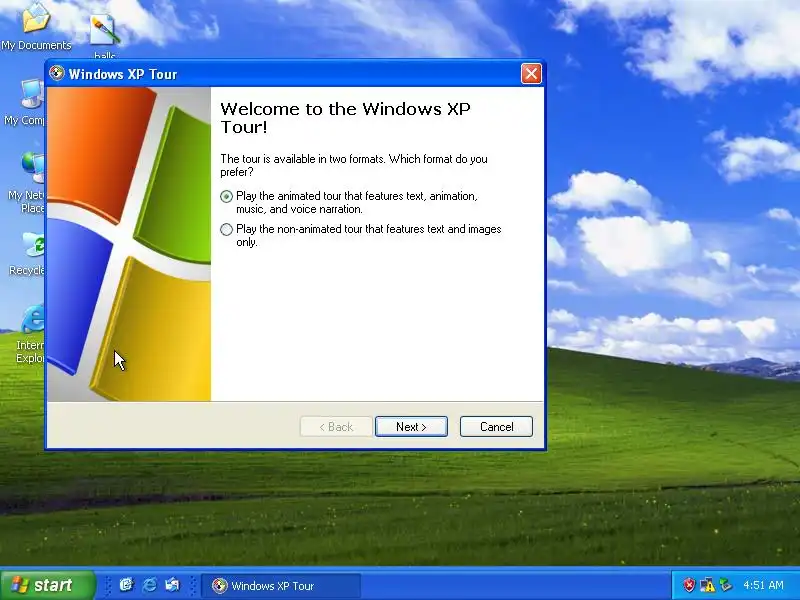Launch Internet Explorer from Quick Launch
800x600 pixels.
click(149, 585)
